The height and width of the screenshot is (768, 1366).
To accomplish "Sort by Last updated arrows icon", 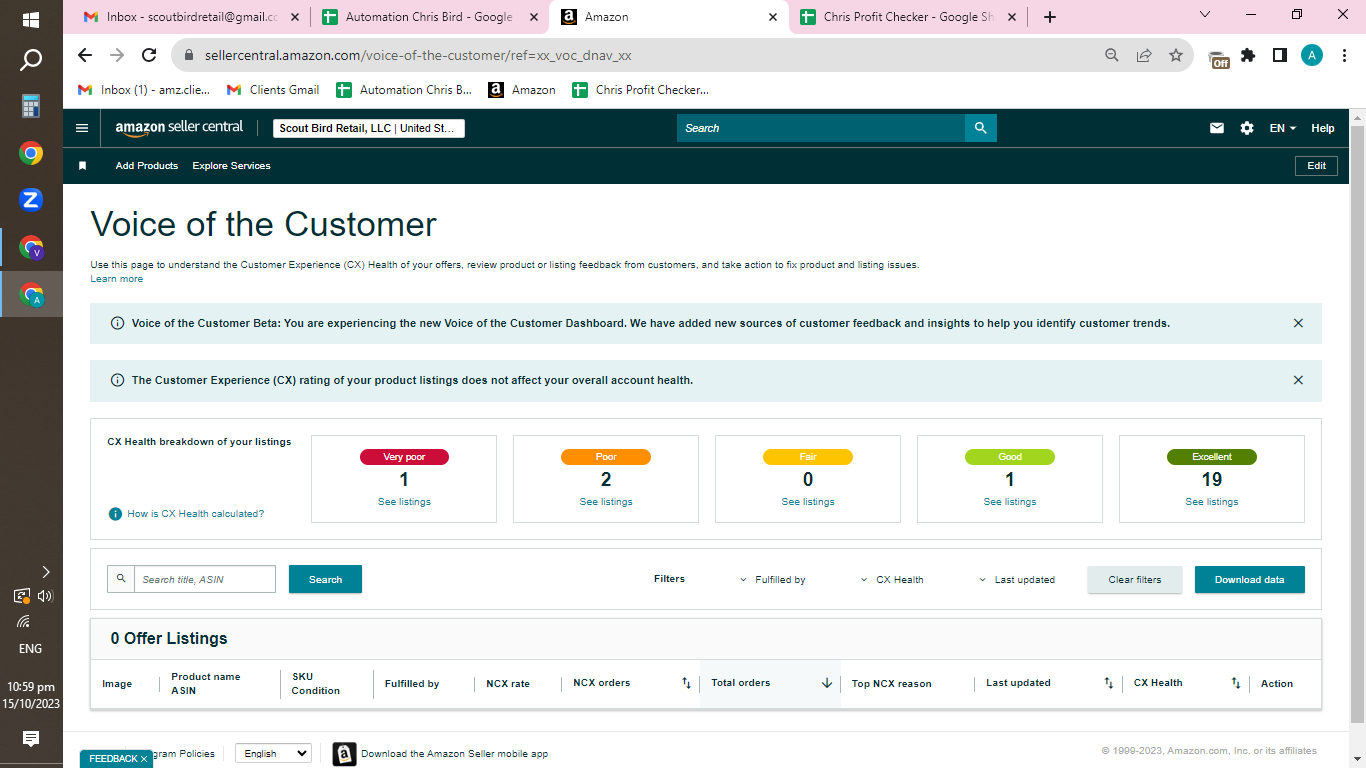I will (x=1108, y=683).
